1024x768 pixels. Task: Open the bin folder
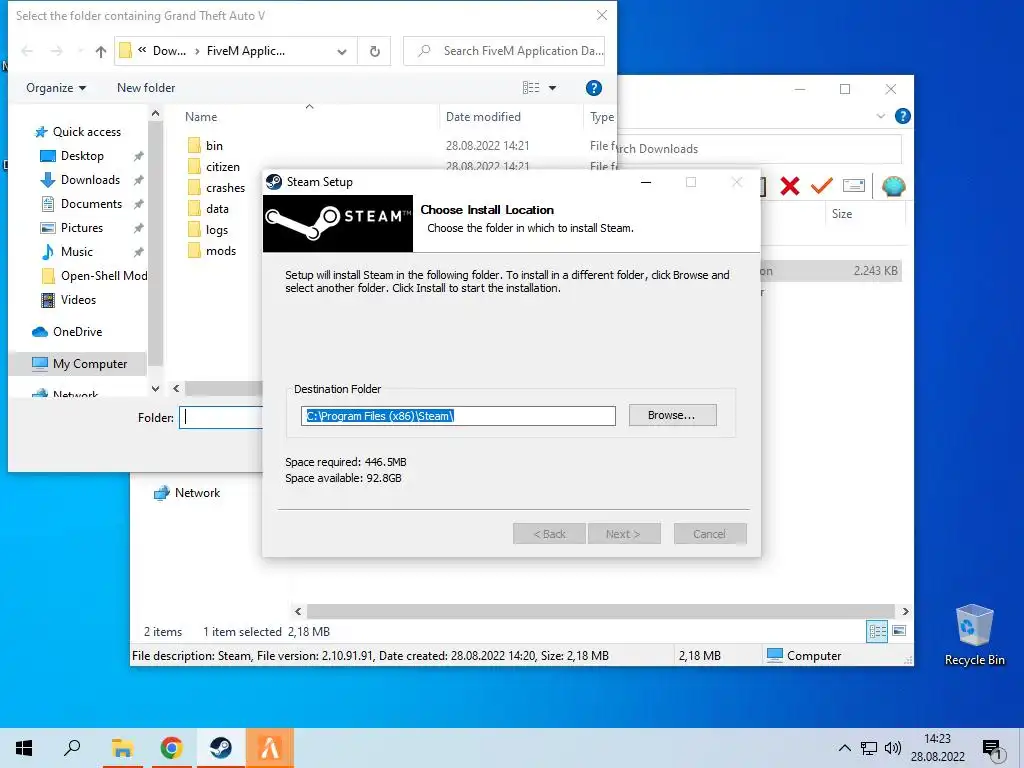coord(214,146)
